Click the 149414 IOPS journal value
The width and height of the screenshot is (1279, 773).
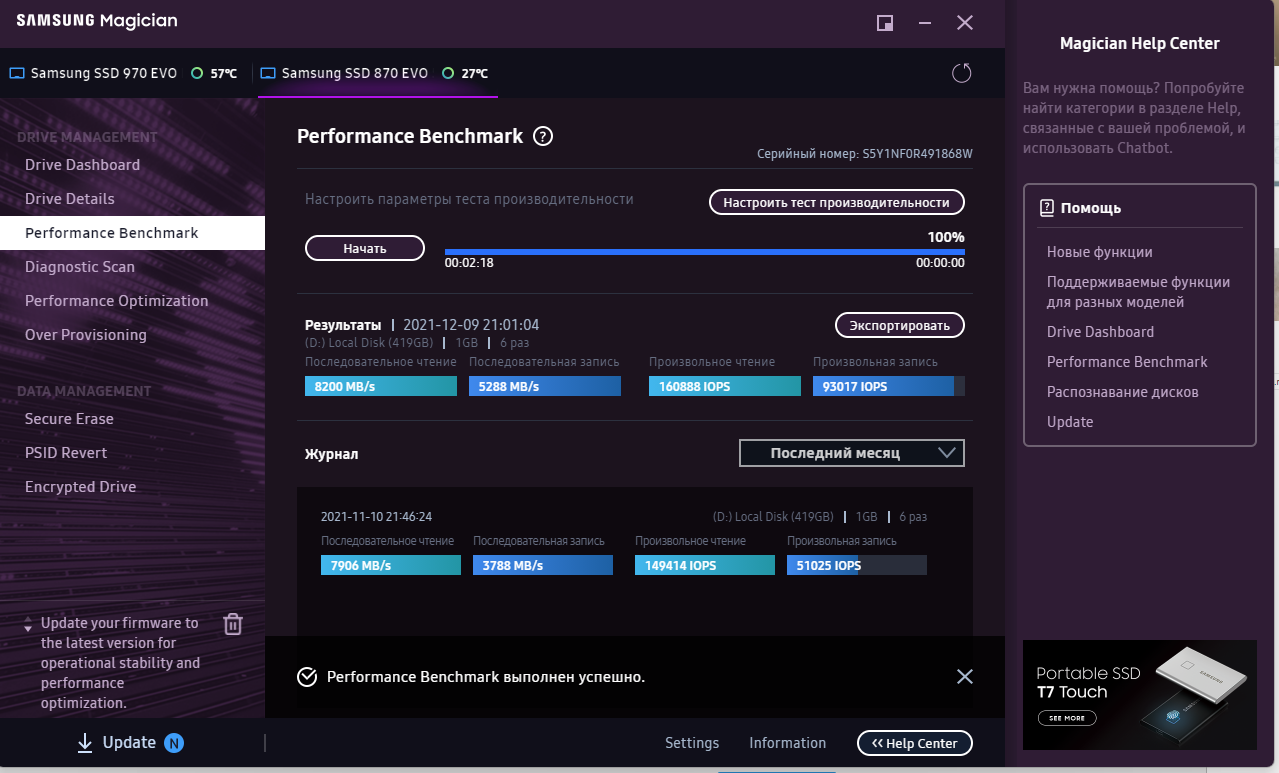point(705,565)
